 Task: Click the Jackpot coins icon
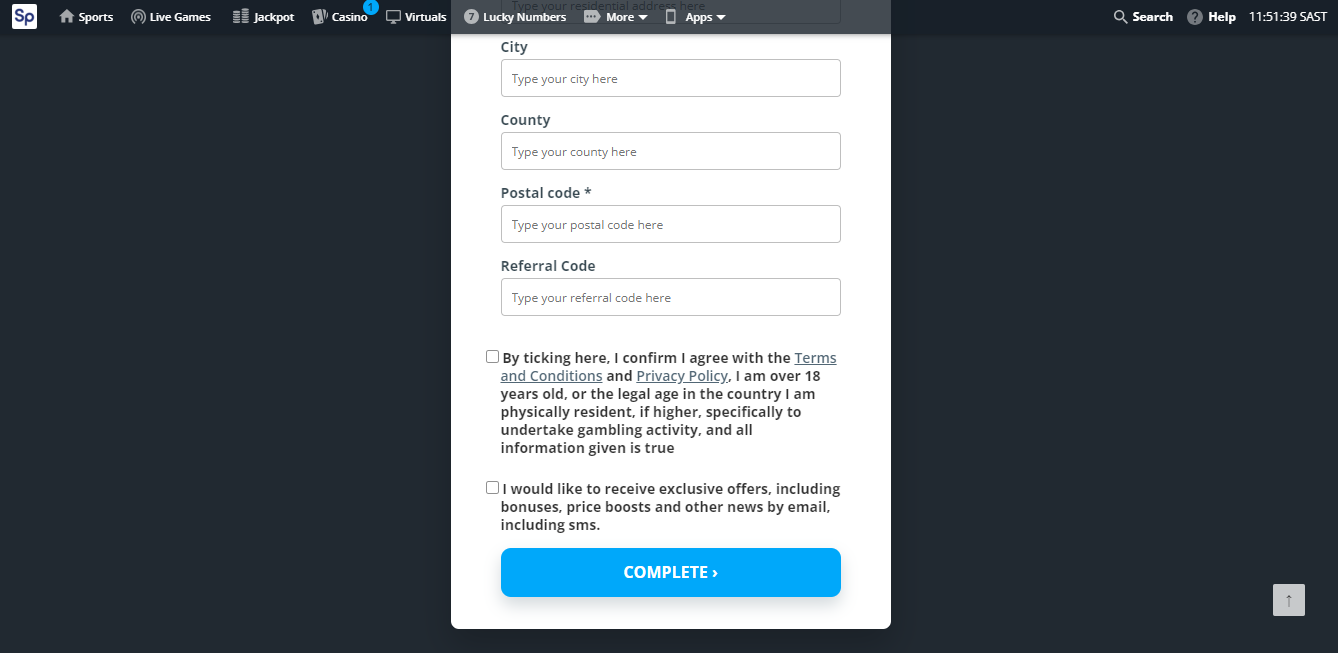[x=240, y=17]
